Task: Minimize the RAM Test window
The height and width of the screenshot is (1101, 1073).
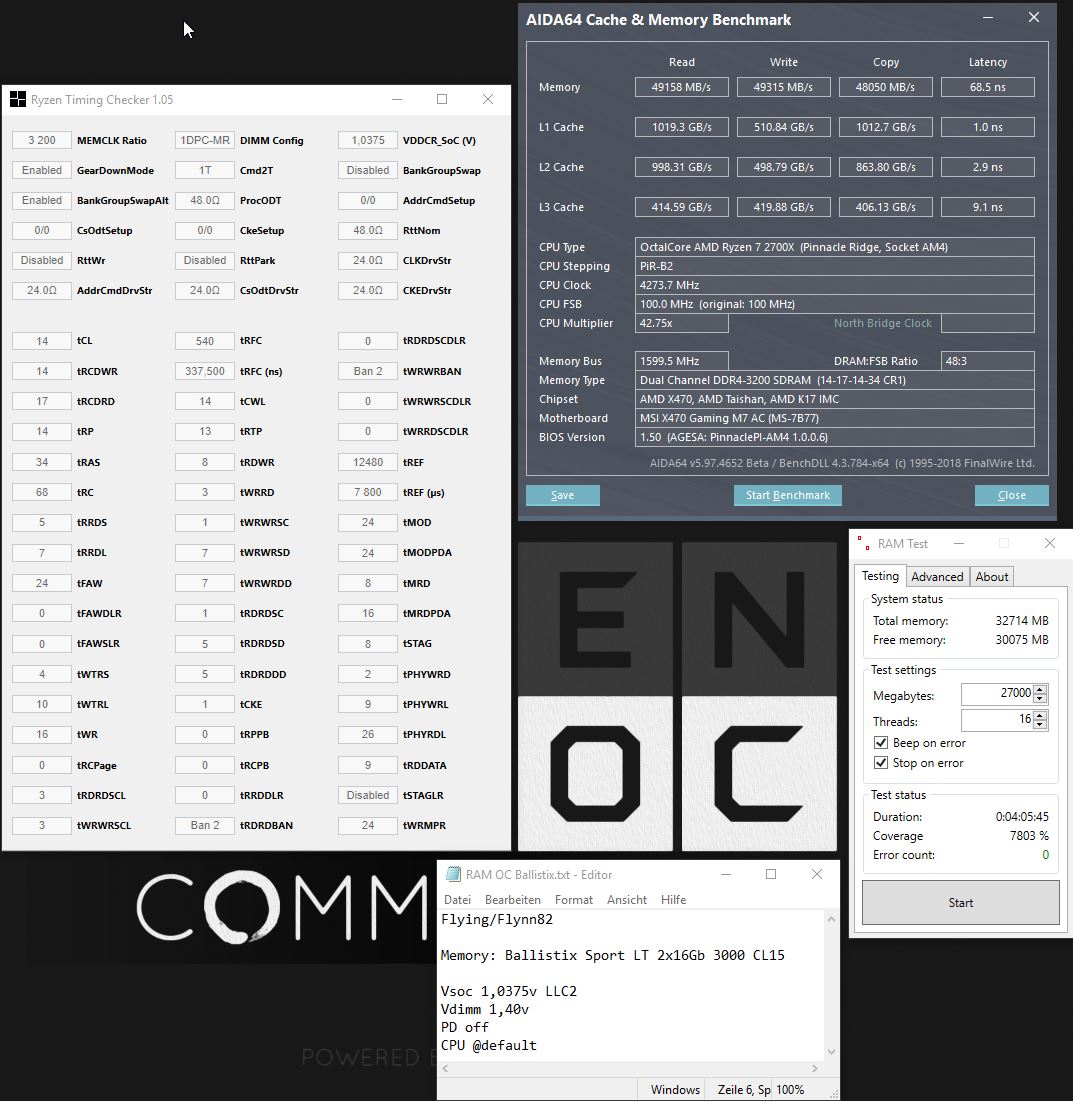Action: (959, 543)
